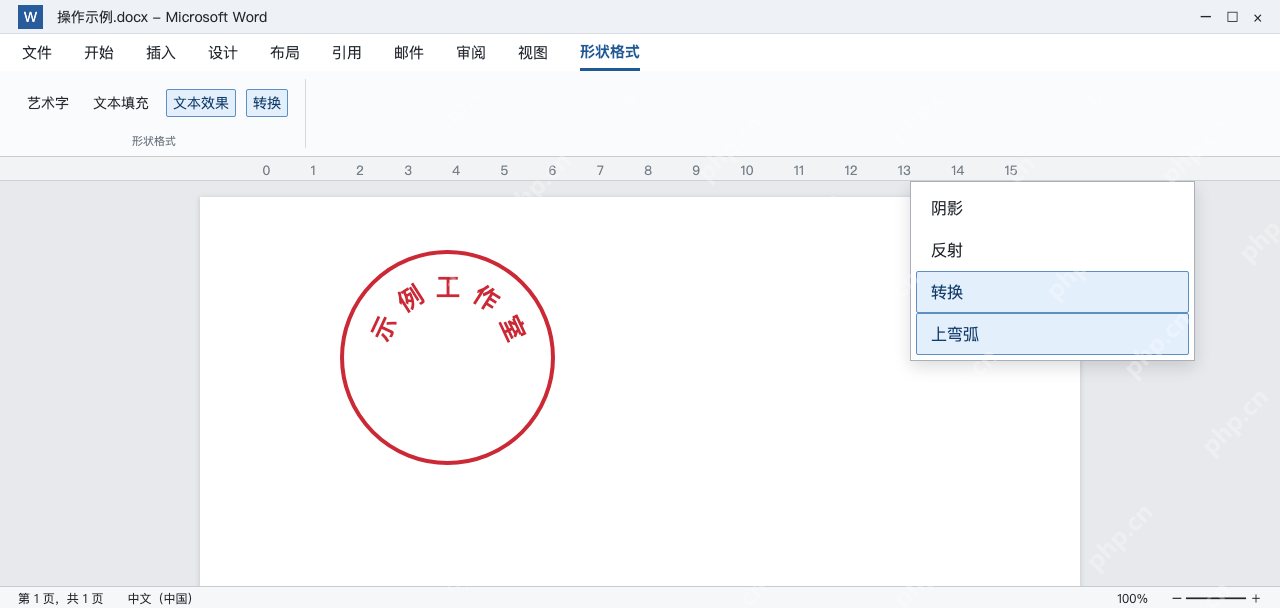
Task: Select the 形状格式 ribbon tab
Action: 610,53
